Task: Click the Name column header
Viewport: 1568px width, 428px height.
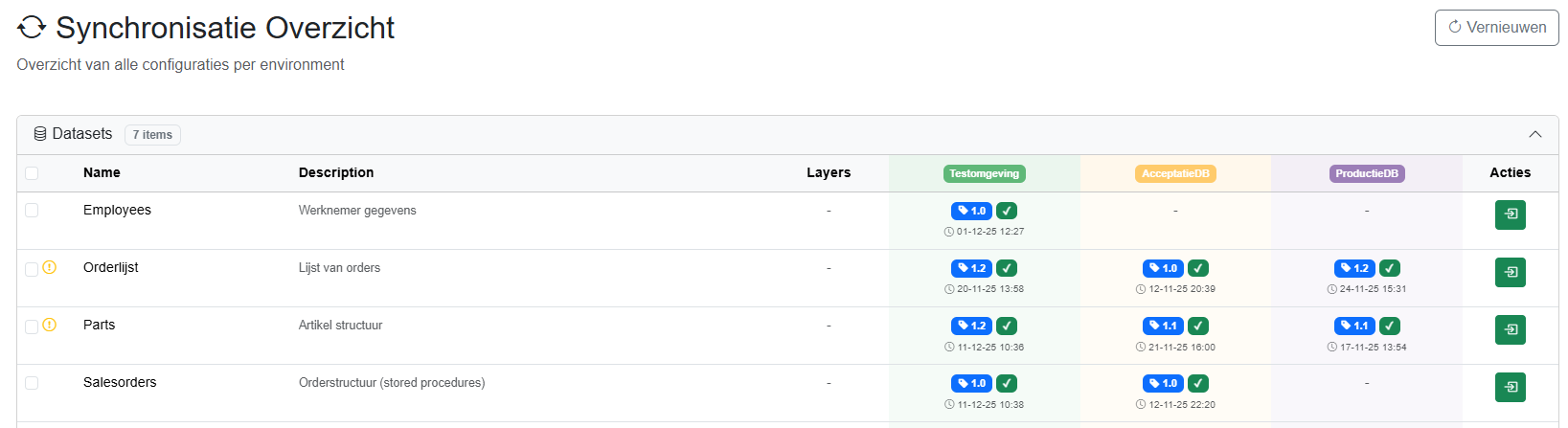Action: click(102, 173)
